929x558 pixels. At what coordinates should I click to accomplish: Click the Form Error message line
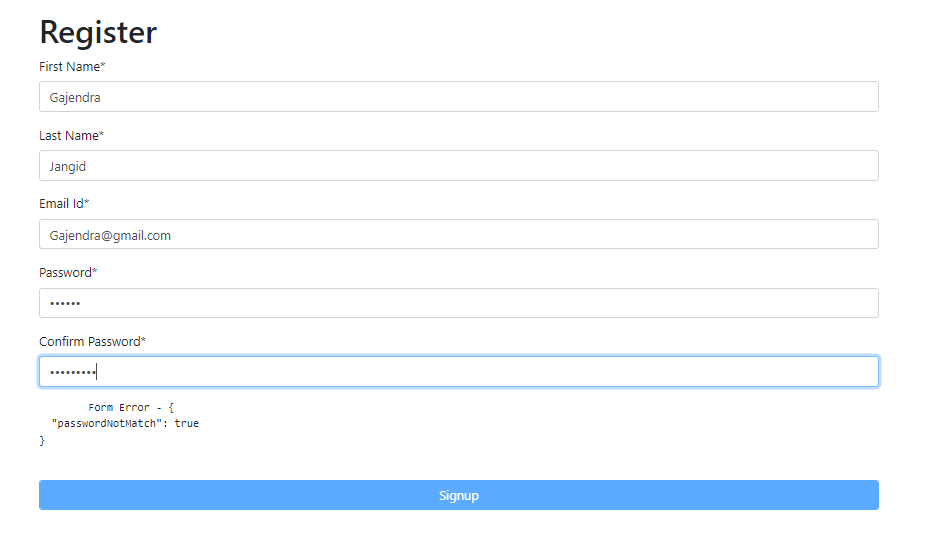coord(131,408)
